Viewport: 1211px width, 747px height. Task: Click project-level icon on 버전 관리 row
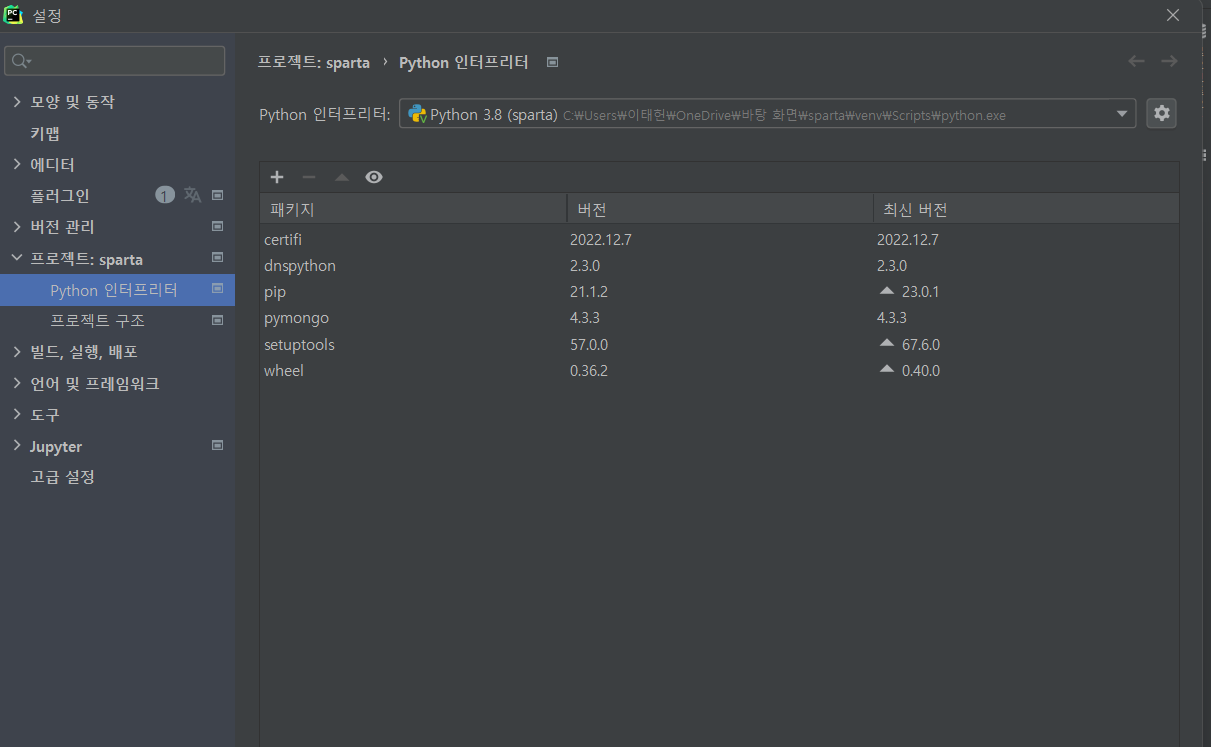[x=217, y=226]
